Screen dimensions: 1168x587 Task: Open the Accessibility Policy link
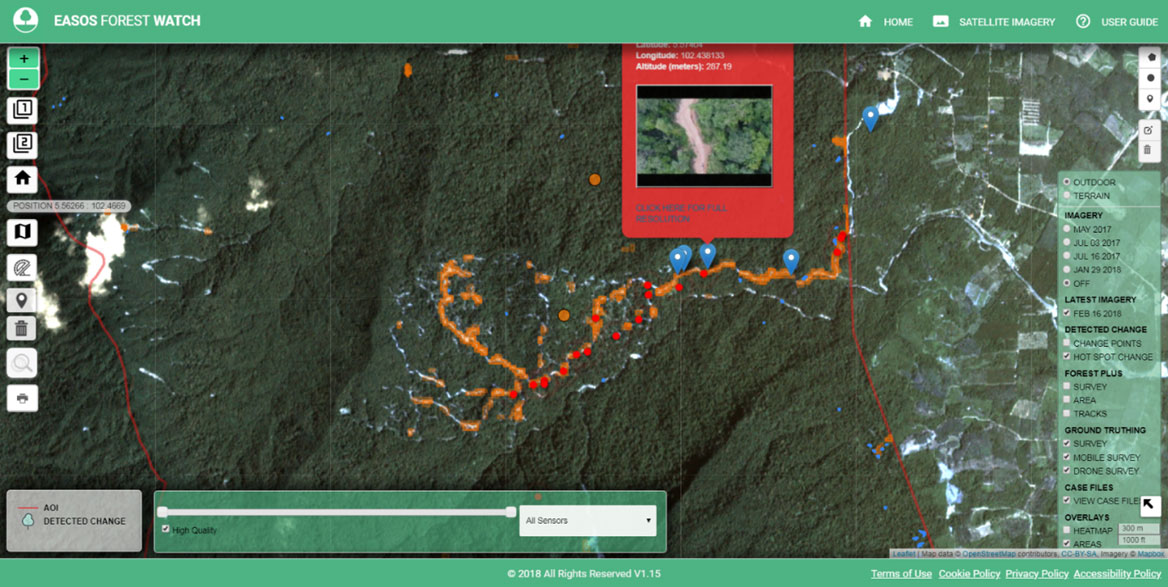(x=1117, y=574)
